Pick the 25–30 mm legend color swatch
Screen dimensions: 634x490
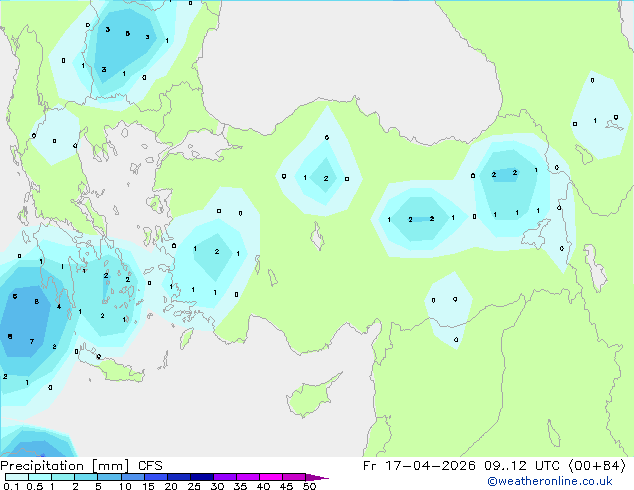pyautogui.click(x=202, y=477)
